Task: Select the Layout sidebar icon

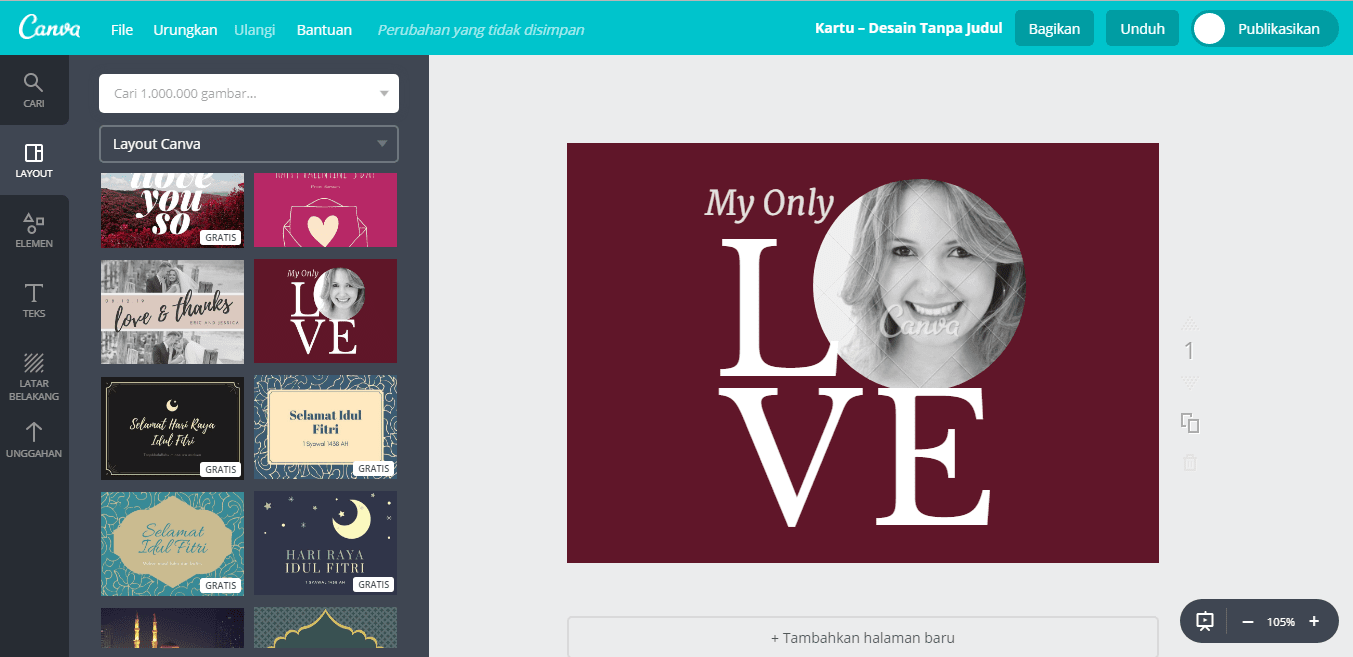Action: pyautogui.click(x=34, y=160)
